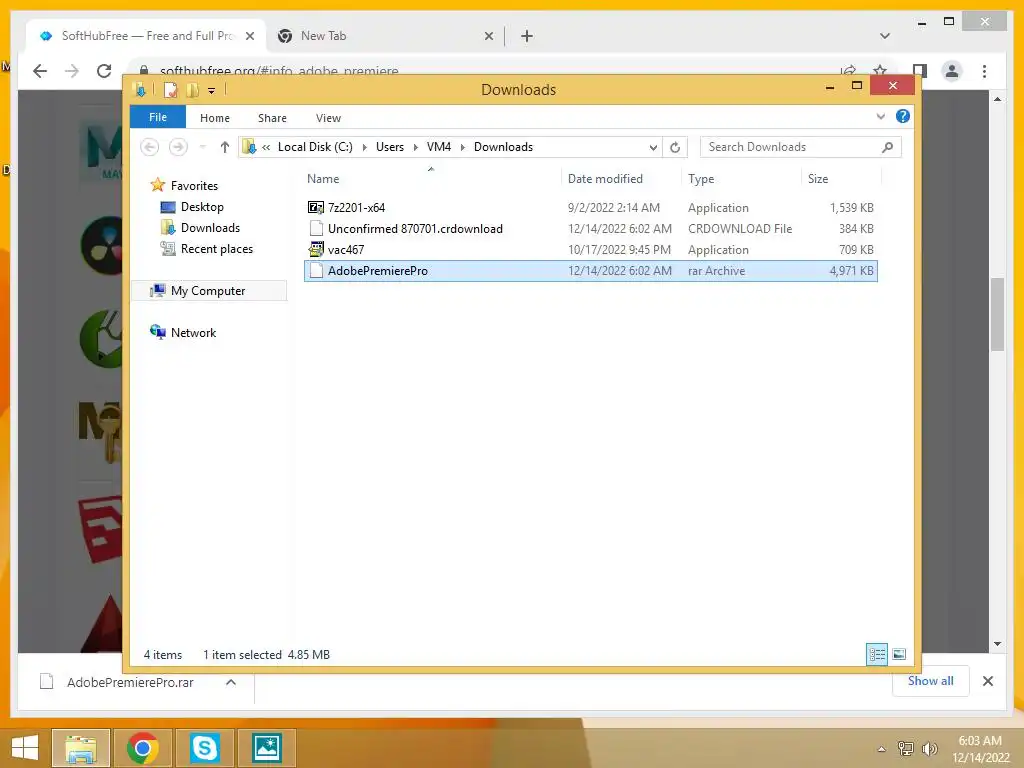The width and height of the screenshot is (1024, 768).
Task: Go up one folder level arrow
Action: (225, 147)
